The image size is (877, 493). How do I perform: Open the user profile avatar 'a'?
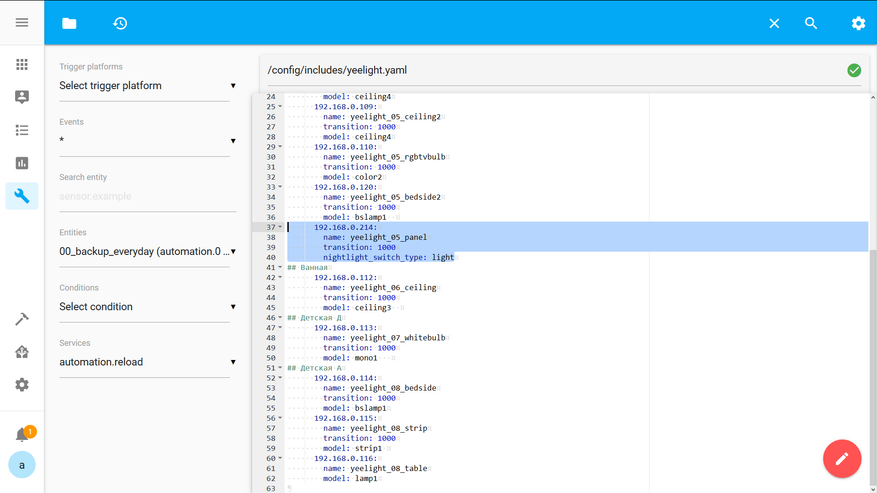pos(22,465)
